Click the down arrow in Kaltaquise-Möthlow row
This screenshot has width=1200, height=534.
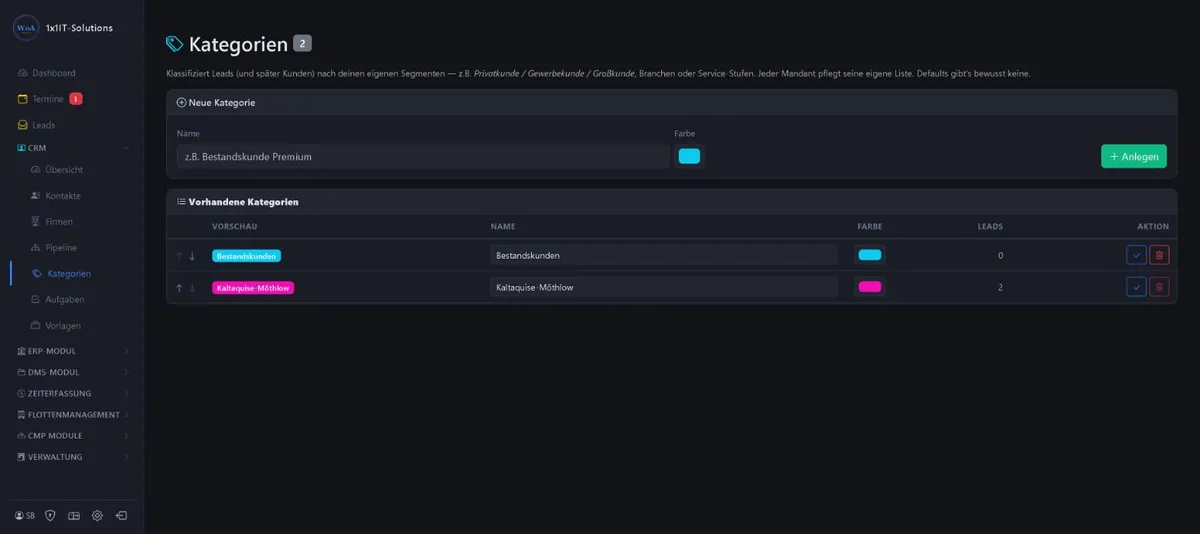coord(192,288)
